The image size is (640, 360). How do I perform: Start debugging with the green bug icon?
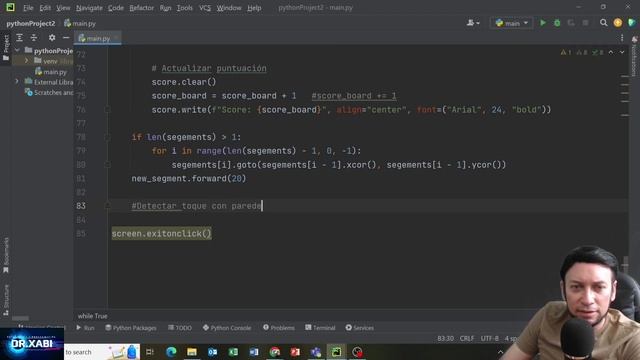(x=557, y=23)
